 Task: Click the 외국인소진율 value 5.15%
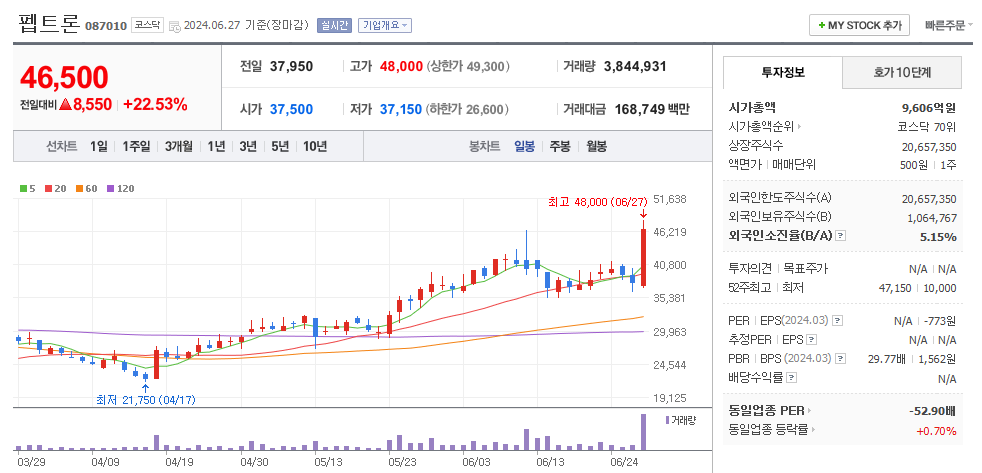tap(938, 237)
